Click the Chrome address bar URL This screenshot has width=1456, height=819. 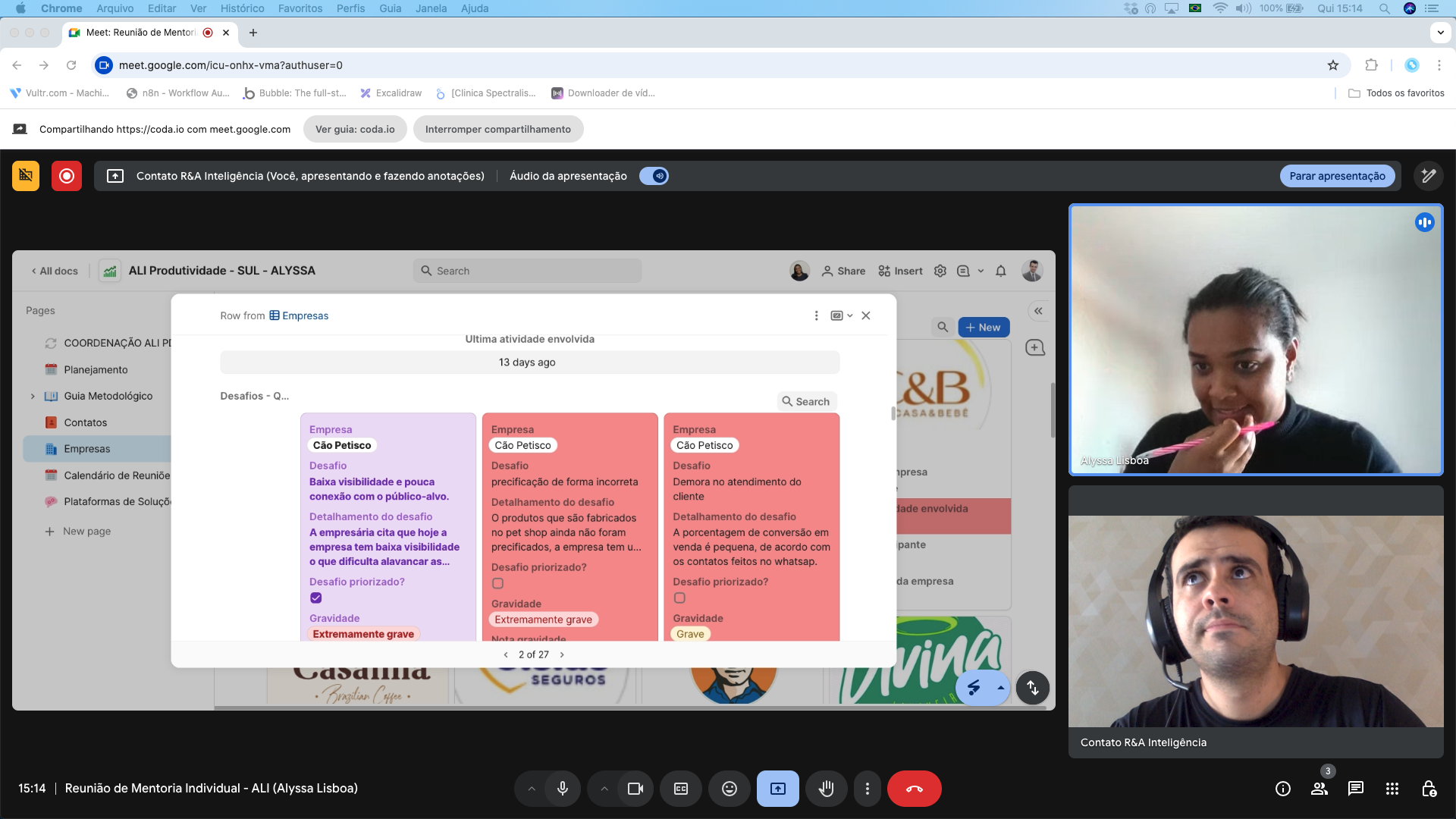point(231,65)
